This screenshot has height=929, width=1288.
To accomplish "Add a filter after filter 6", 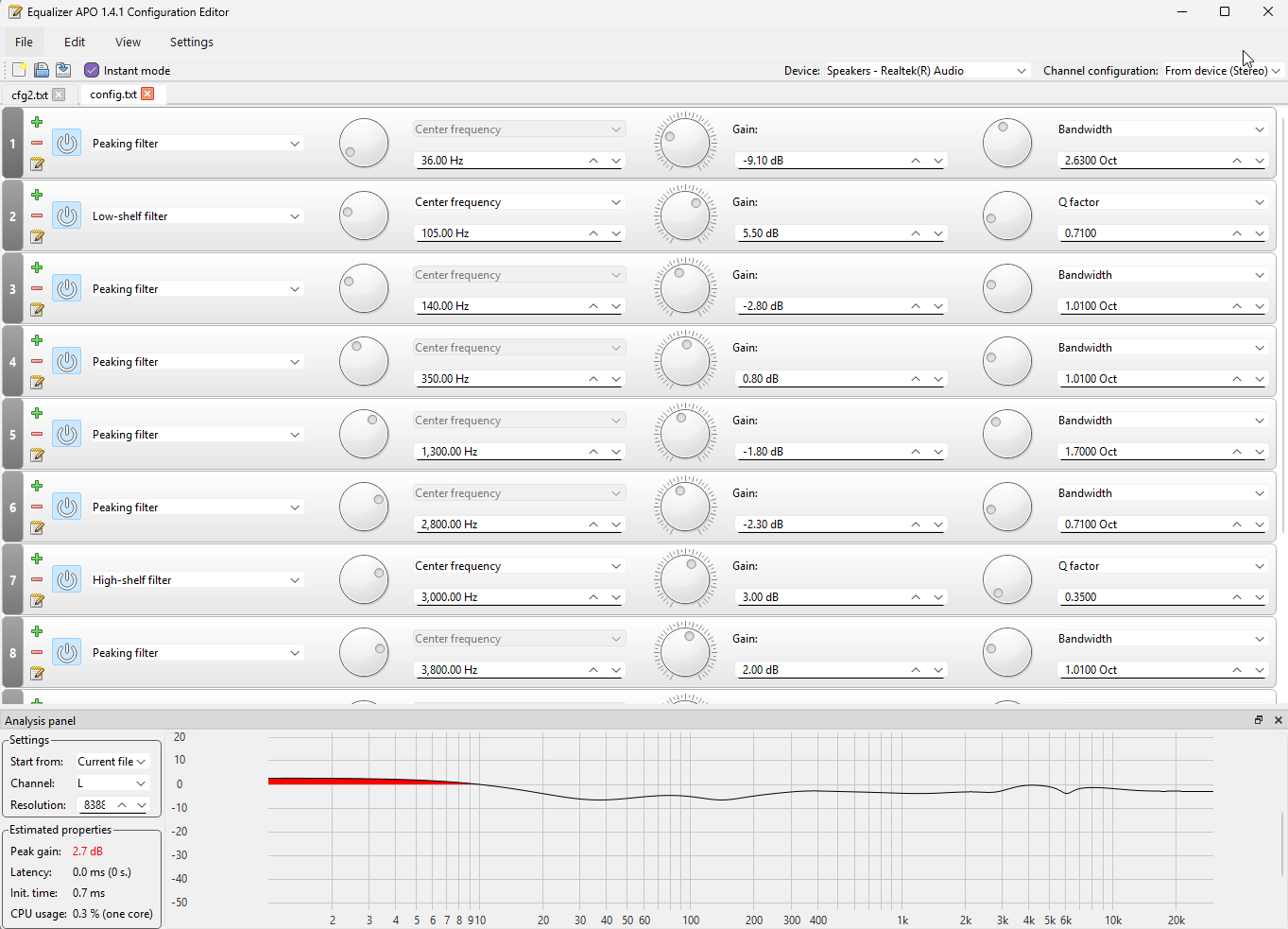I will [x=37, y=486].
